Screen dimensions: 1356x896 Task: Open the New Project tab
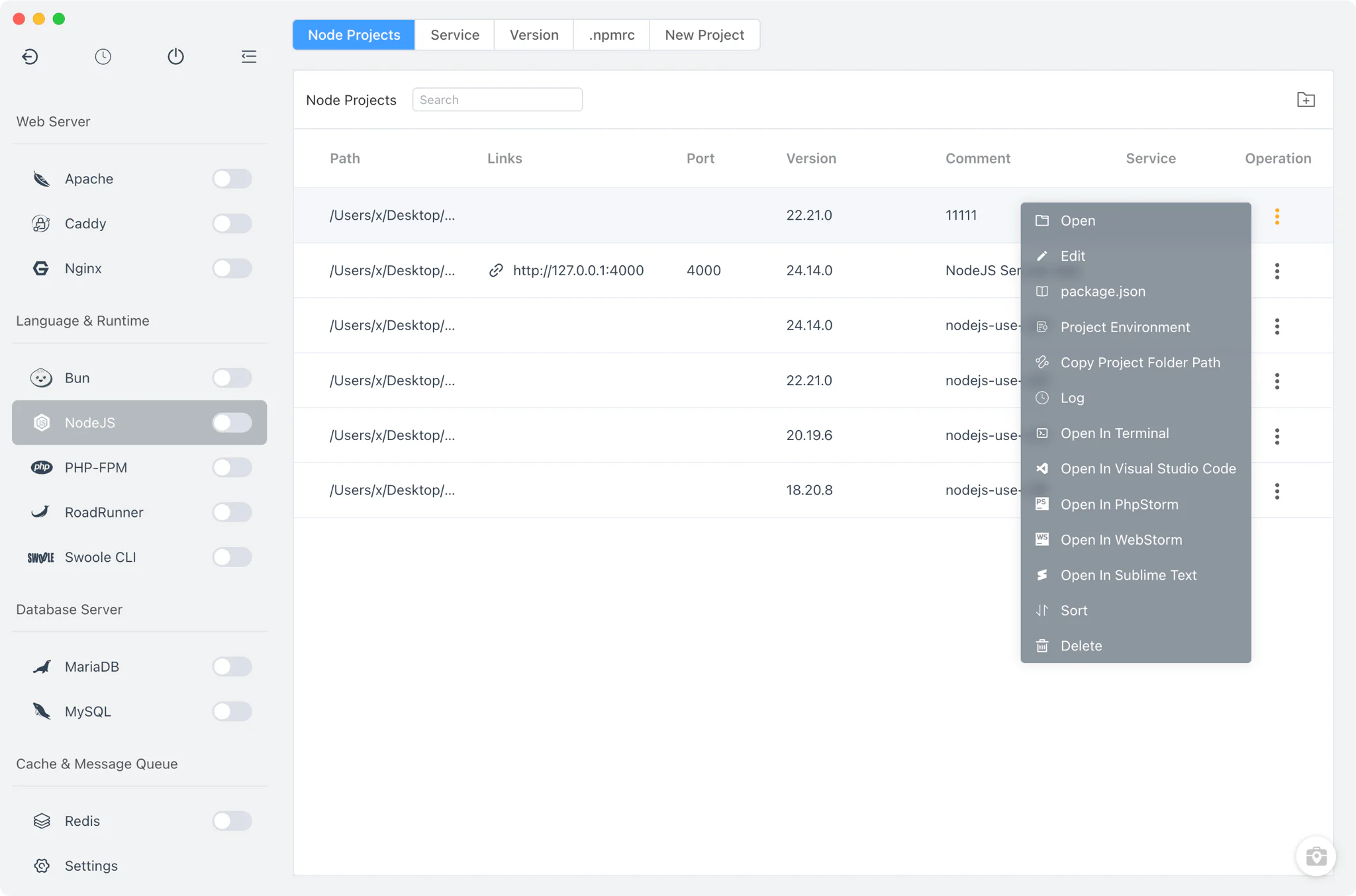point(704,34)
